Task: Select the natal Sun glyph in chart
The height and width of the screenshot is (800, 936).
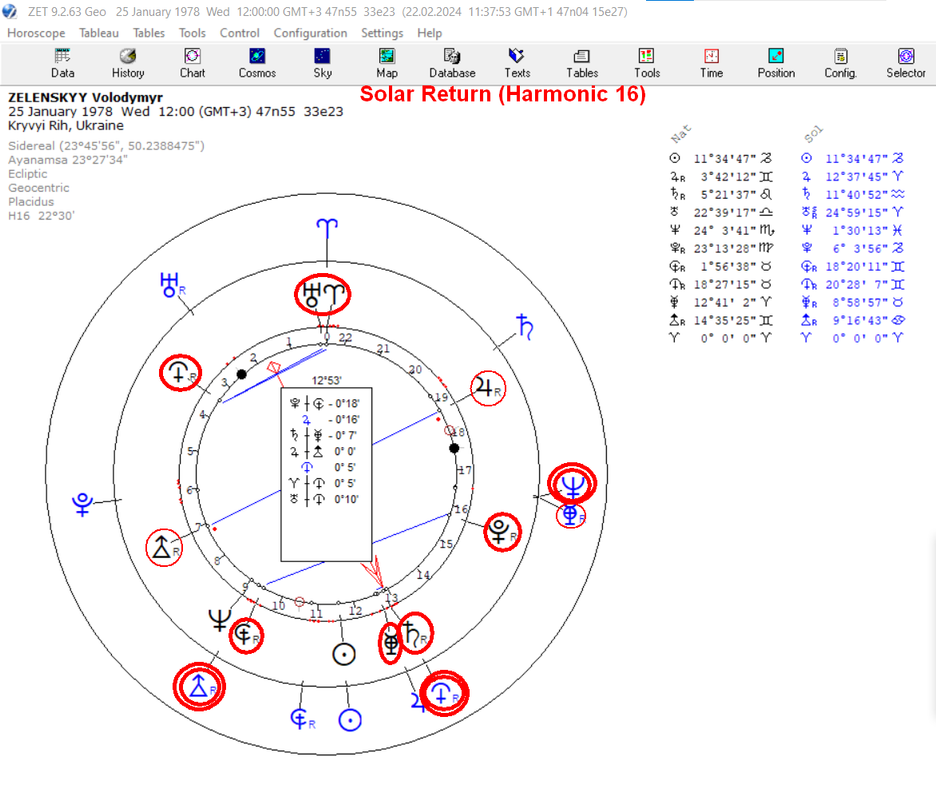Action: pos(344,654)
